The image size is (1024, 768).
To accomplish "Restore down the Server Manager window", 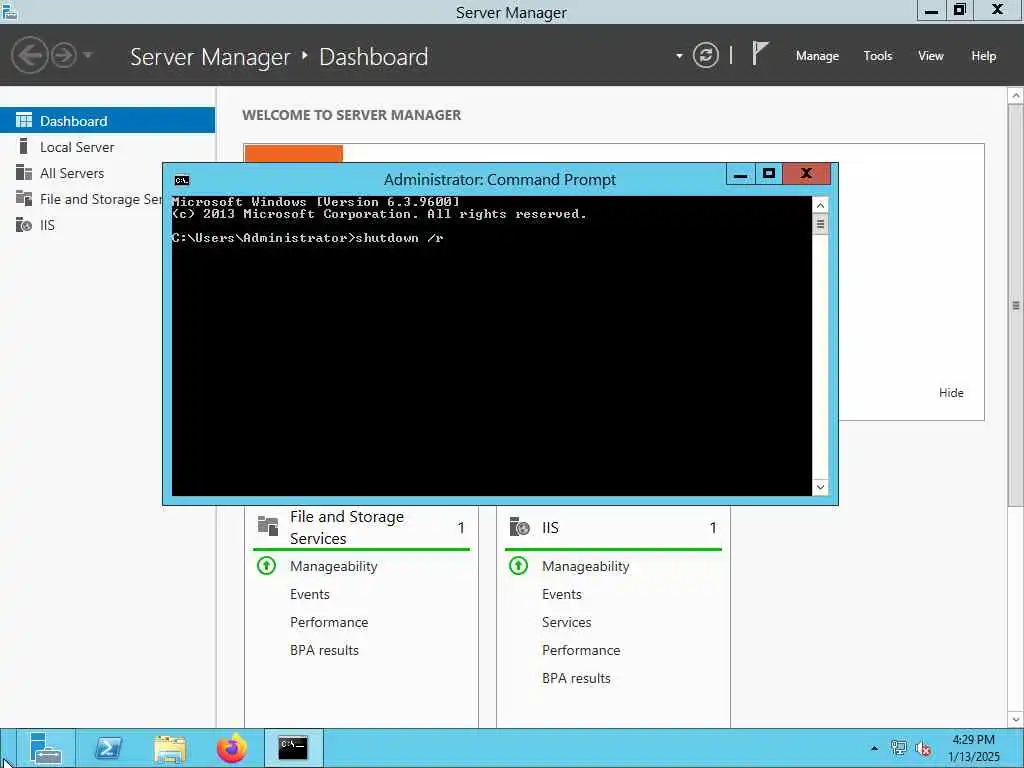I will (x=960, y=10).
